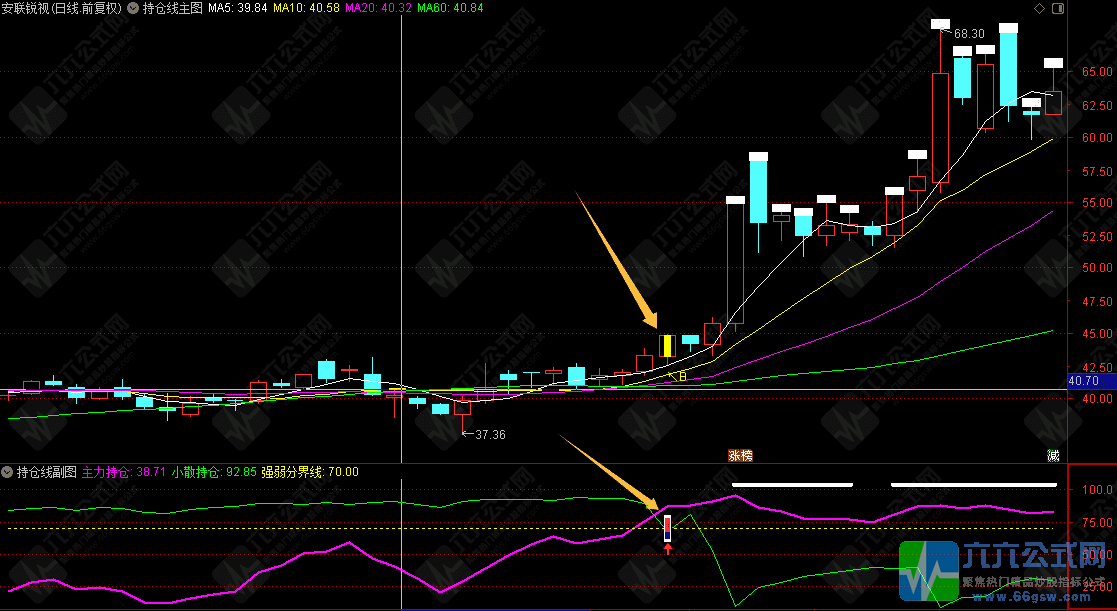Click the 减 marker at bottom right
Viewport: 1117px width, 611px height.
(x=1053, y=456)
